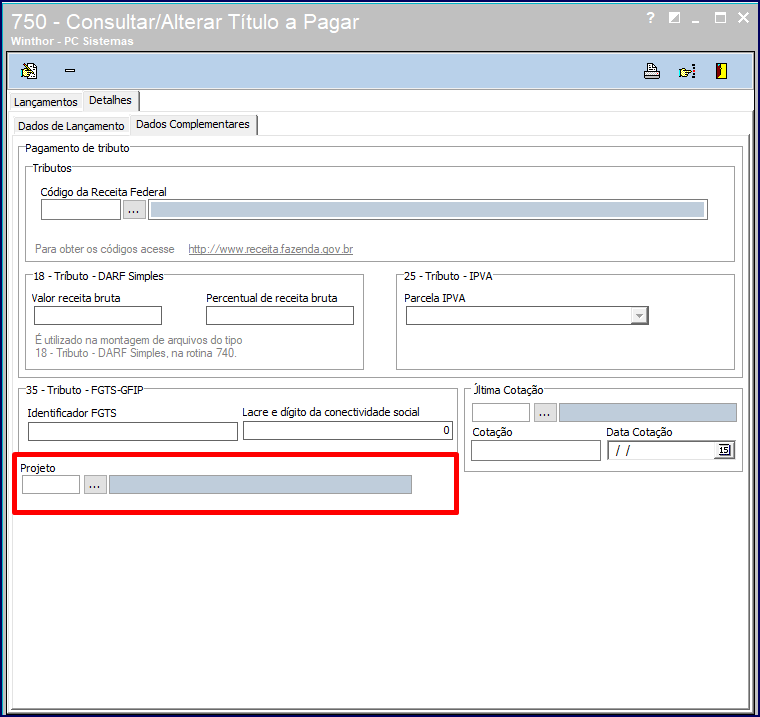Click the Cotação value field

536,450
